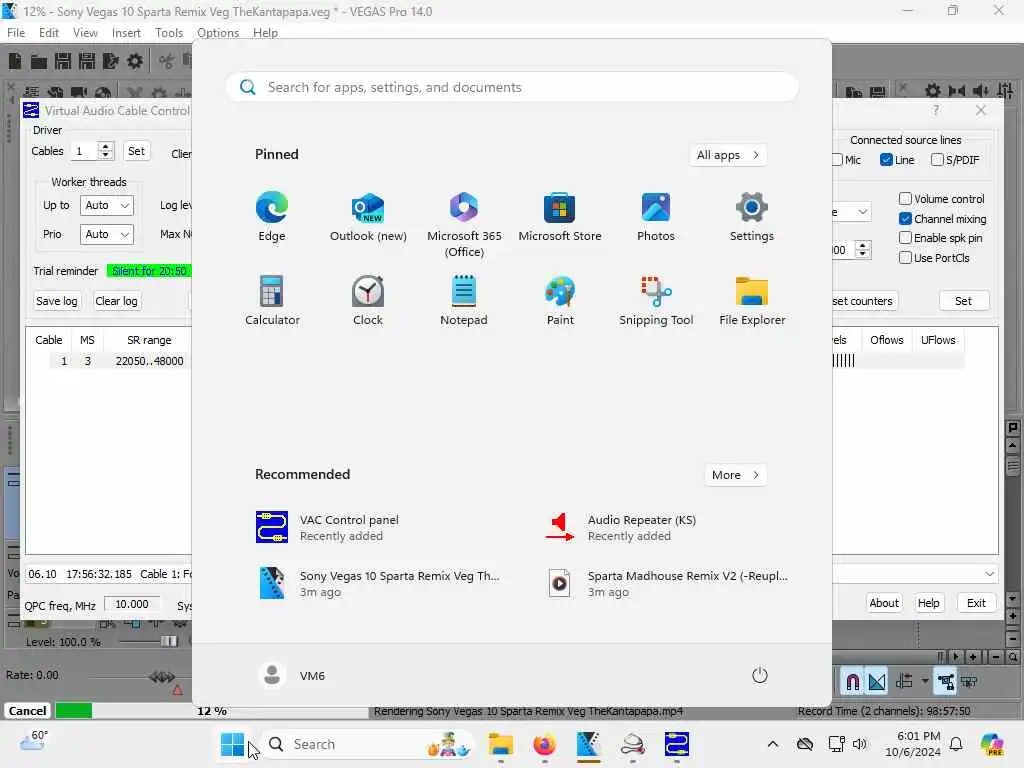1024x768 pixels.
Task: Open Edge from the pinned apps
Action: pyautogui.click(x=272, y=217)
